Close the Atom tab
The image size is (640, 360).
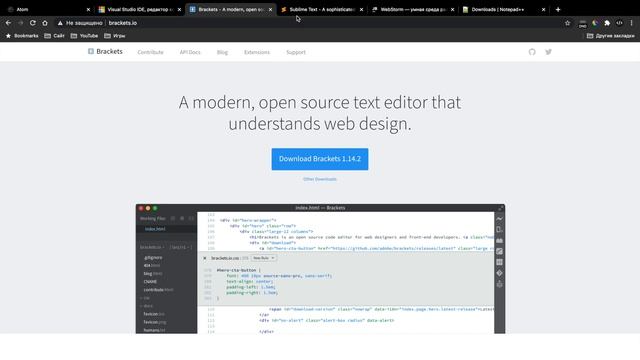tap(88, 9)
